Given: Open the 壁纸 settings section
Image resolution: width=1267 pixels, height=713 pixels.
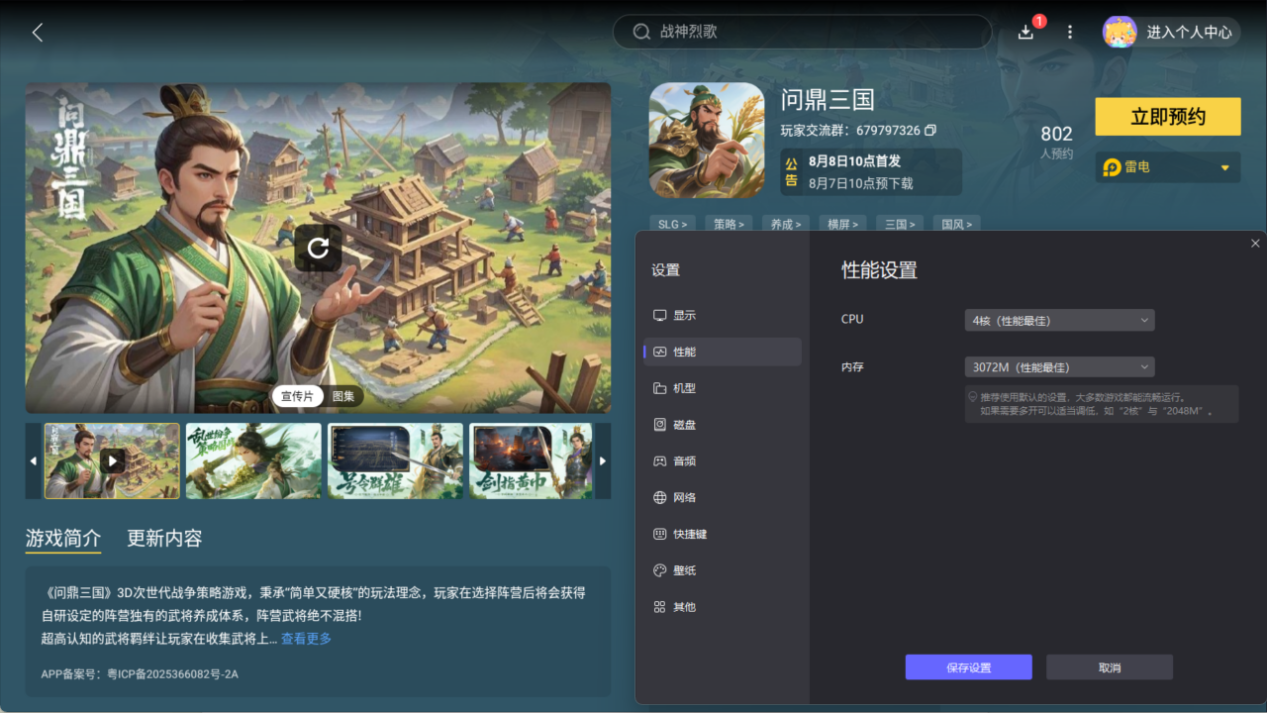Looking at the screenshot, I should point(723,570).
